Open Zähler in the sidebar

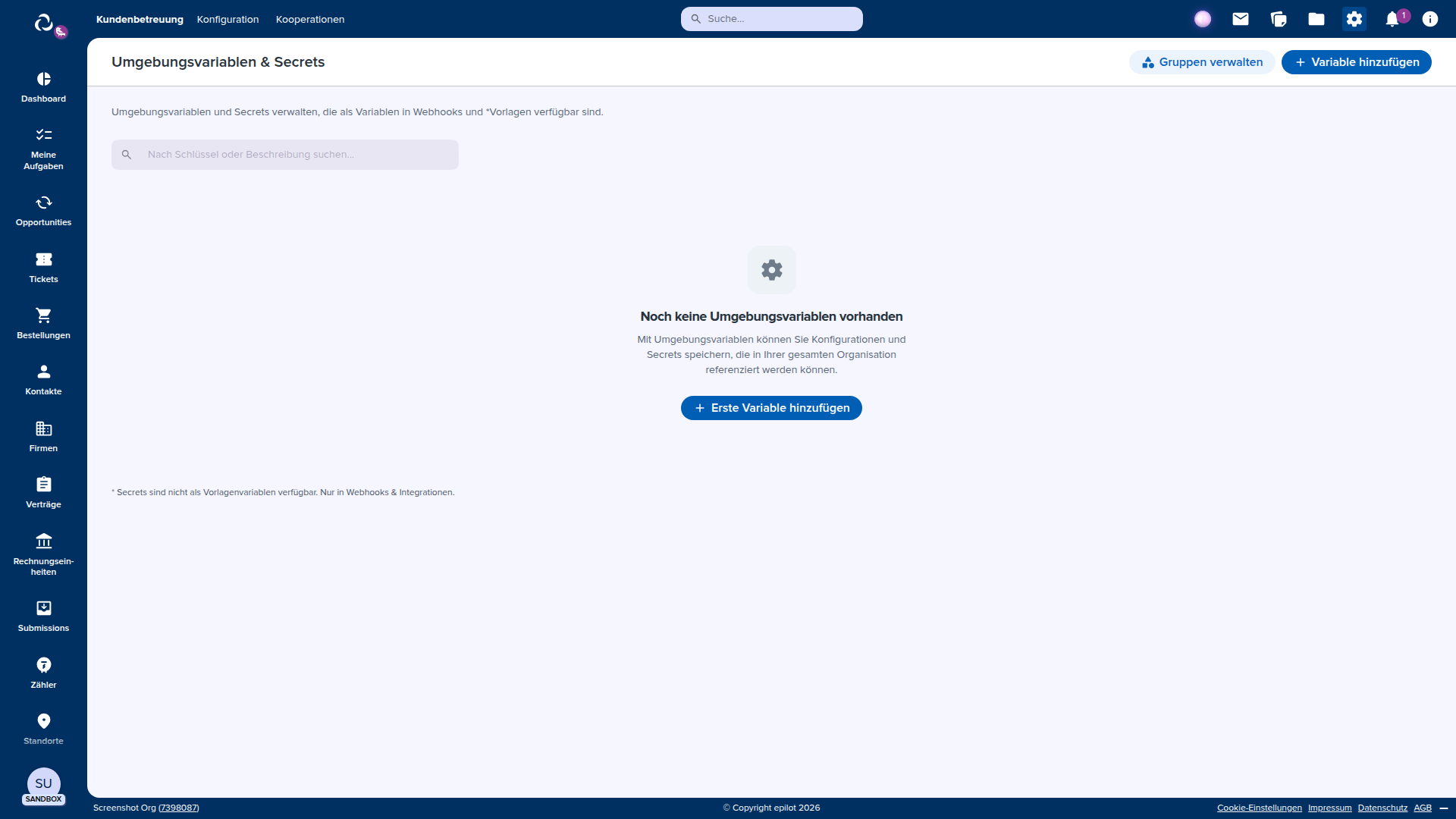(x=43, y=674)
